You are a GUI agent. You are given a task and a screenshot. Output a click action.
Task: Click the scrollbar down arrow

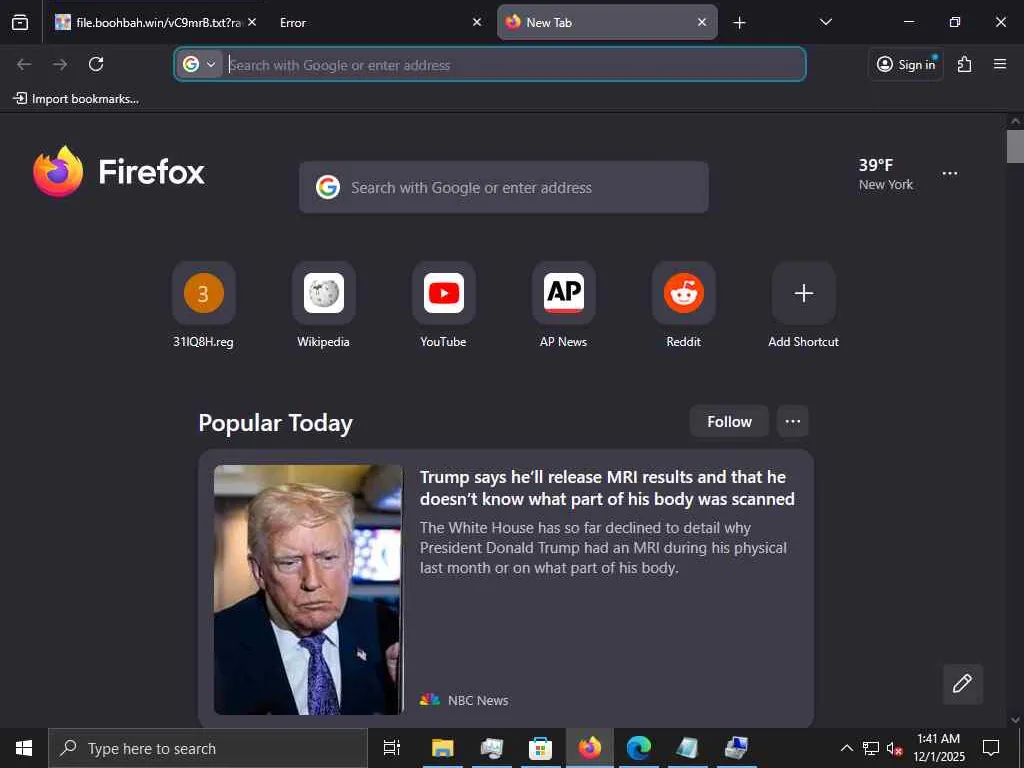pos(1015,720)
